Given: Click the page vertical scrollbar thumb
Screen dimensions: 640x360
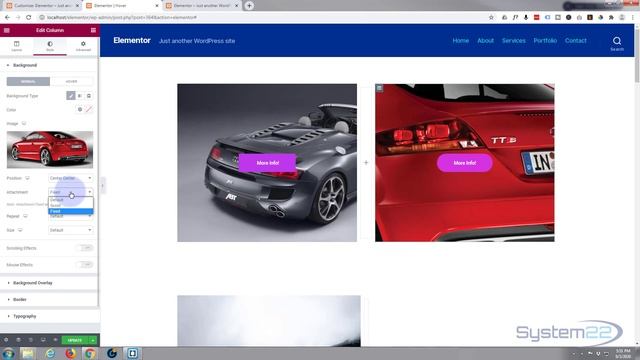Looking at the screenshot, I should click(637, 55).
